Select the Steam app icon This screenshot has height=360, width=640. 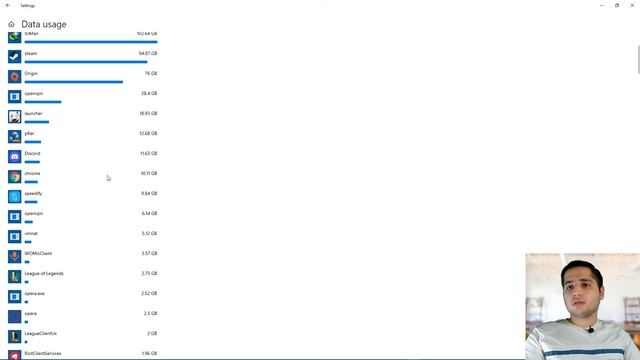click(14, 56)
